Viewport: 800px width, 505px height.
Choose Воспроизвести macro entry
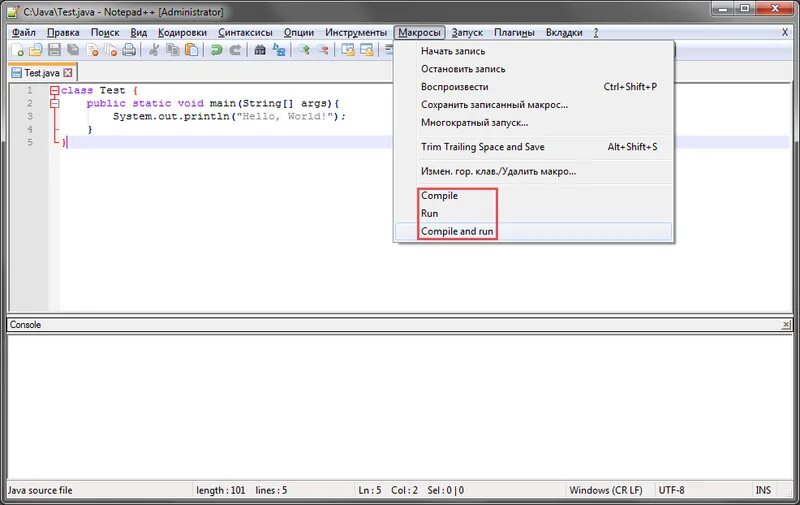pyautogui.click(x=534, y=87)
